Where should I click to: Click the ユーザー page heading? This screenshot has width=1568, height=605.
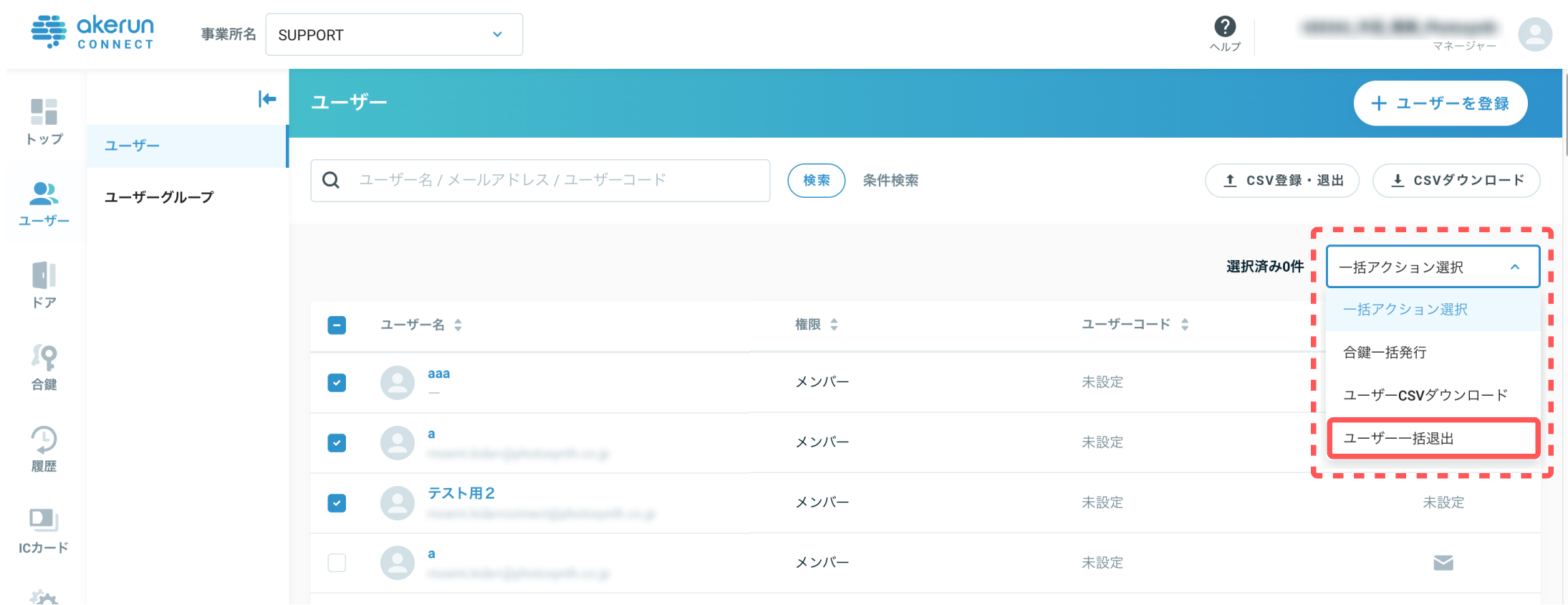pyautogui.click(x=350, y=103)
